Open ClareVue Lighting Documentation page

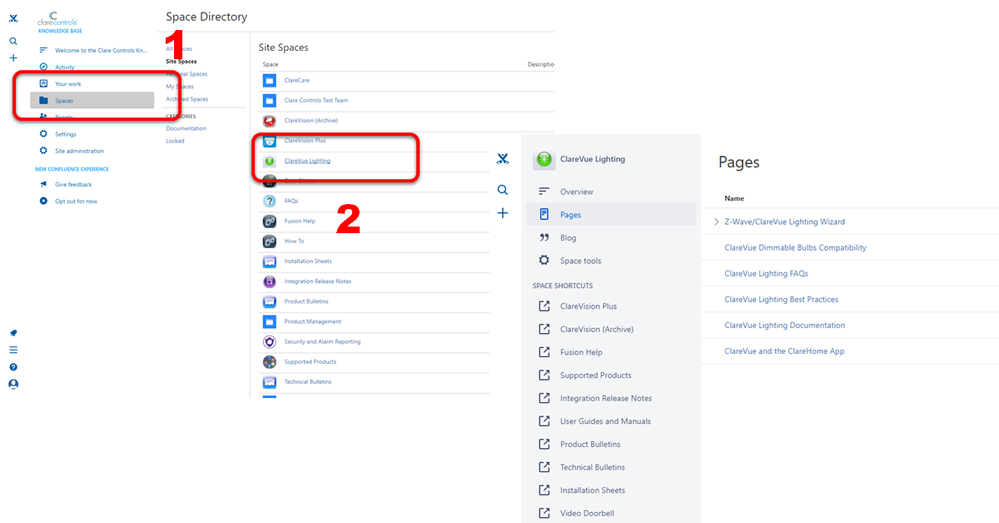[x=785, y=325]
